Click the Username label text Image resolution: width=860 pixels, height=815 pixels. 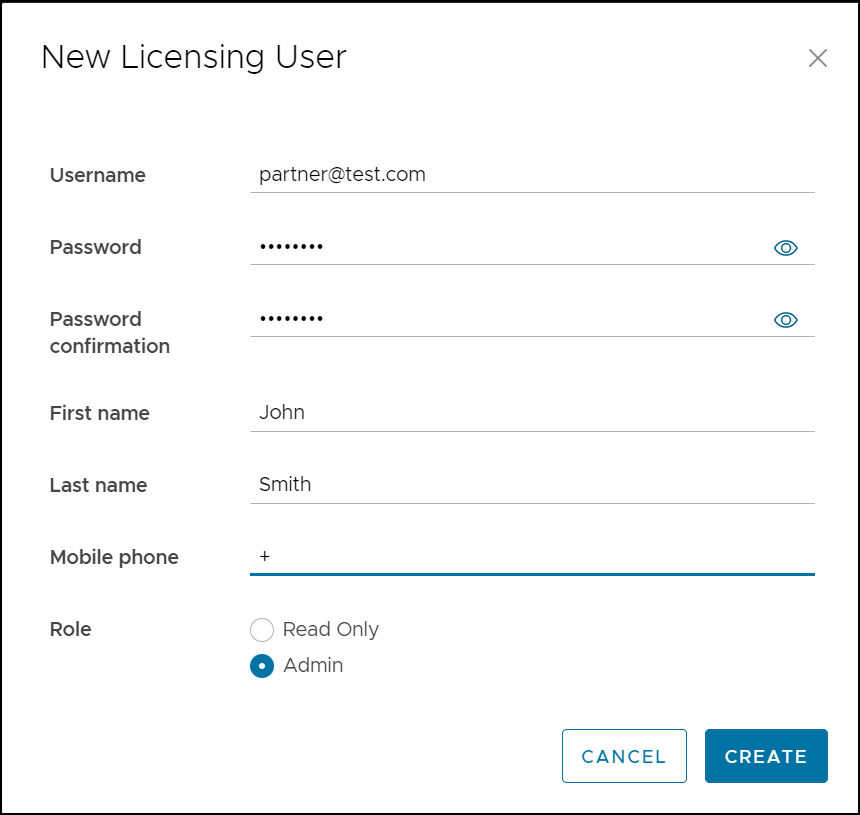(x=98, y=175)
